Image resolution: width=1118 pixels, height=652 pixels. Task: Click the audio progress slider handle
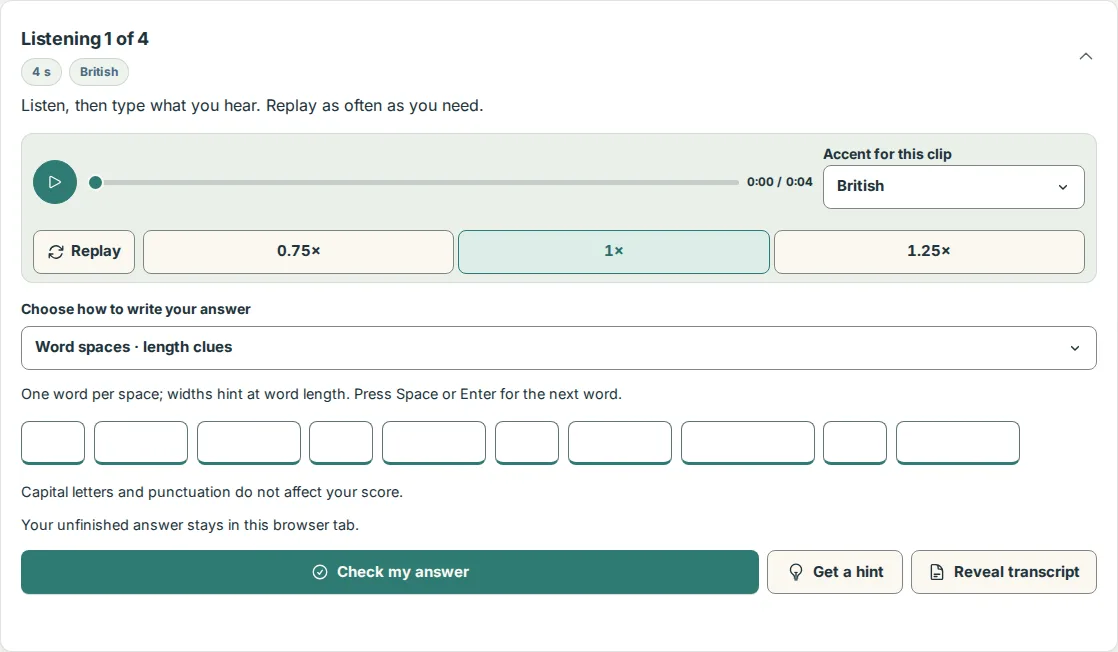tap(96, 183)
